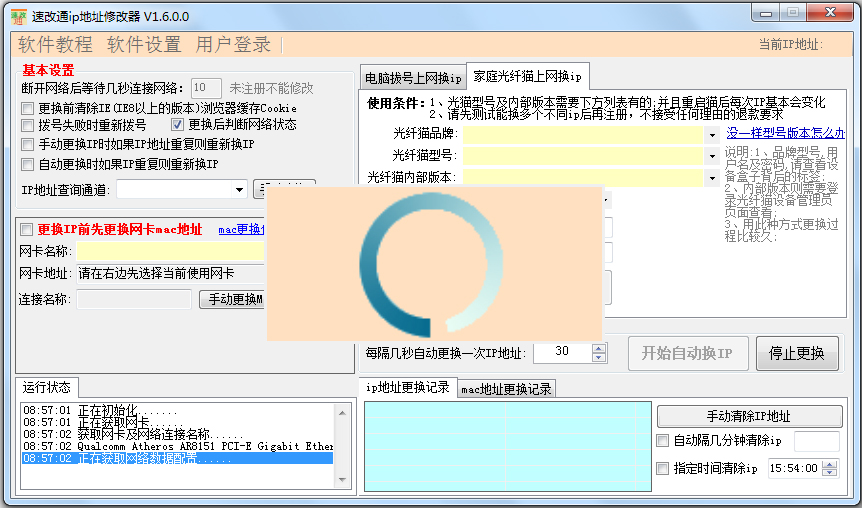The width and height of the screenshot is (862, 508).
Task: Click 网卡地址 text field
Action: coord(171,273)
